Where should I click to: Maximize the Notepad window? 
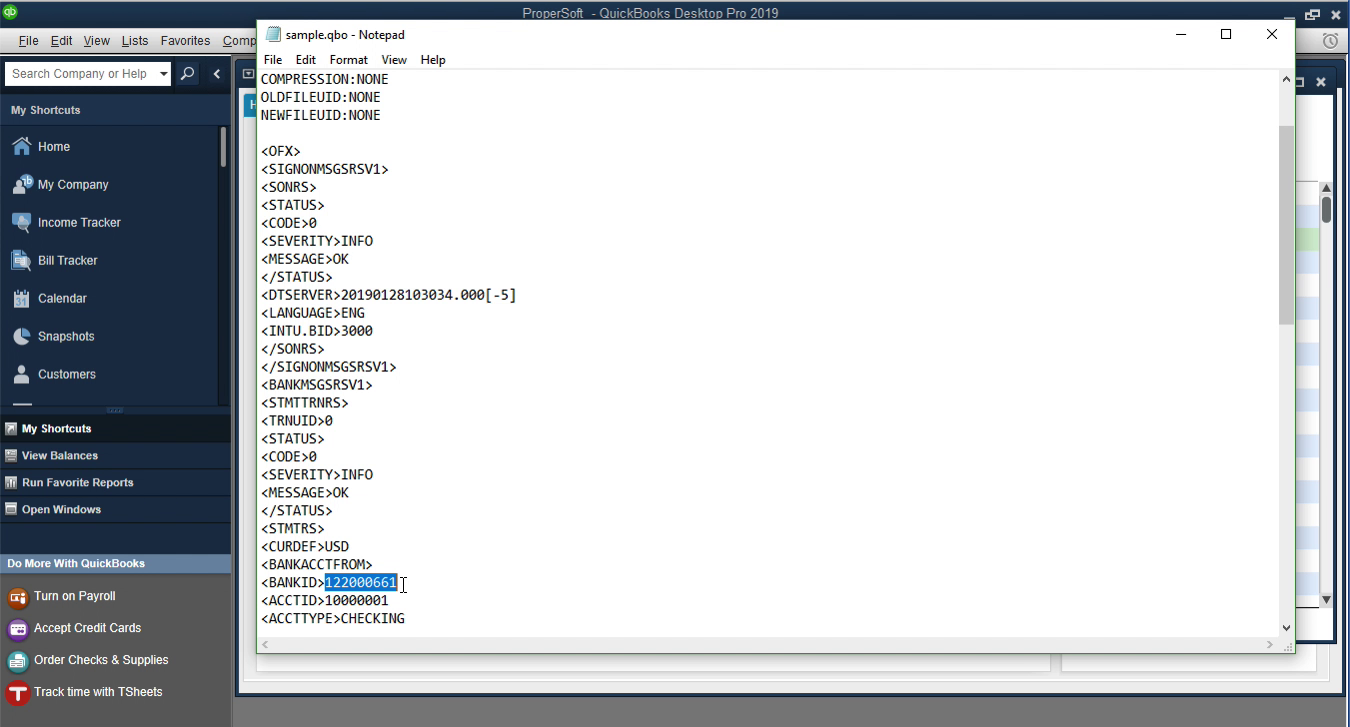[x=1226, y=34]
